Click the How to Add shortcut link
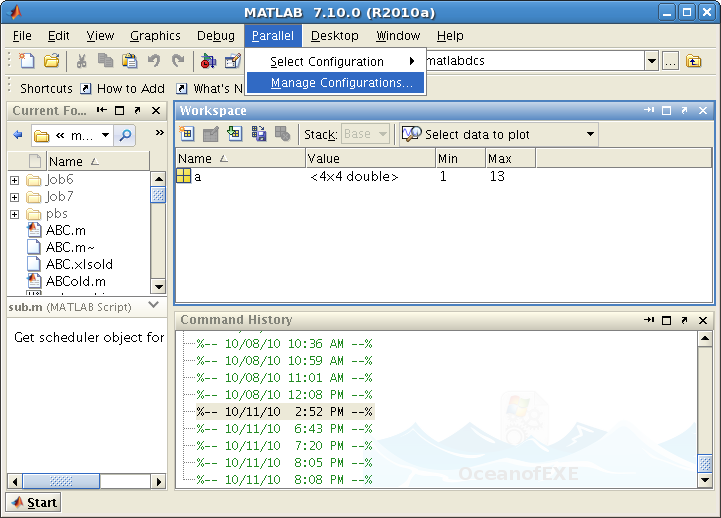 point(123,88)
